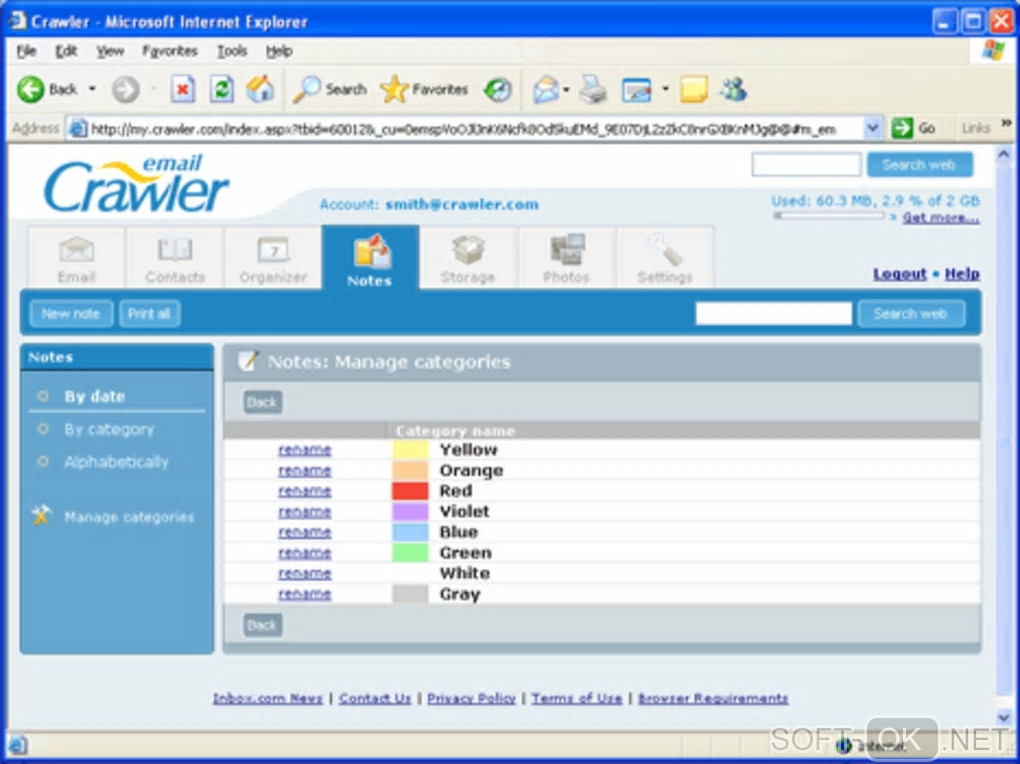Click the Windows flag logo

click(993, 51)
